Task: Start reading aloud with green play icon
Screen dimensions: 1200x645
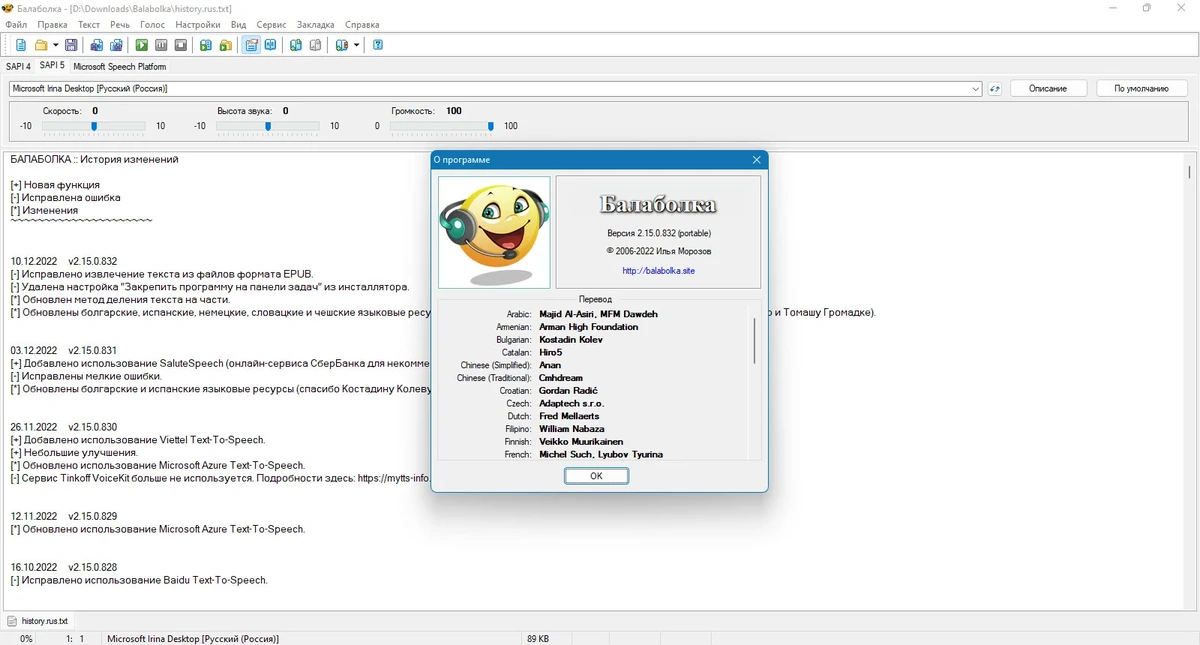Action: pos(142,45)
